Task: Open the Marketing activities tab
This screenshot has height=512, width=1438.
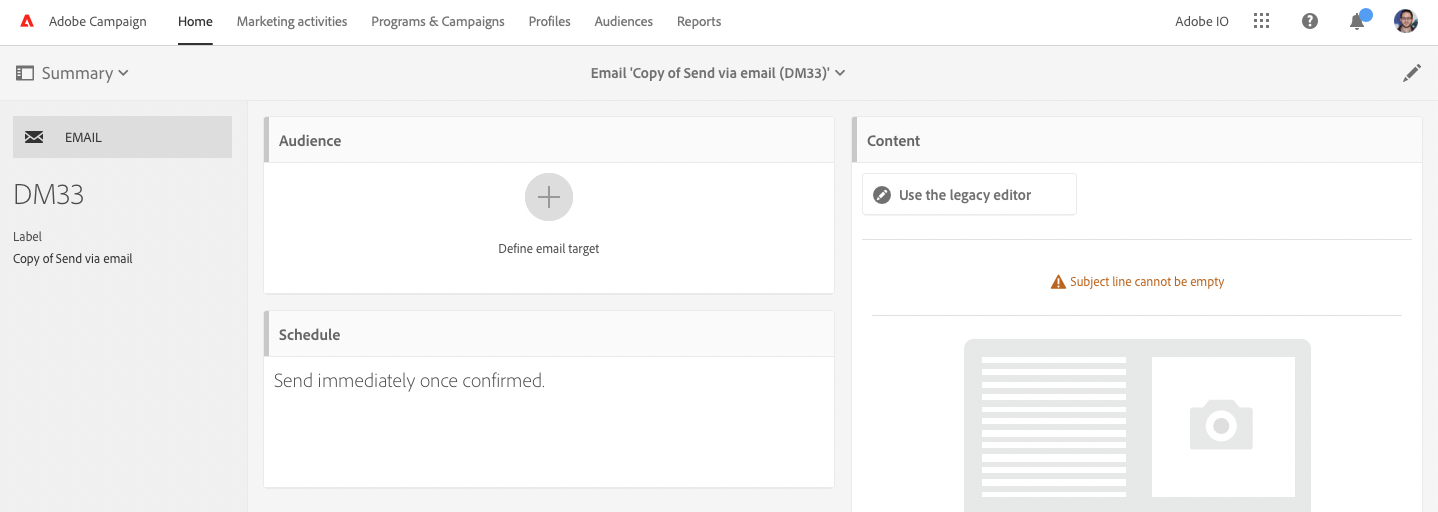Action: point(292,21)
